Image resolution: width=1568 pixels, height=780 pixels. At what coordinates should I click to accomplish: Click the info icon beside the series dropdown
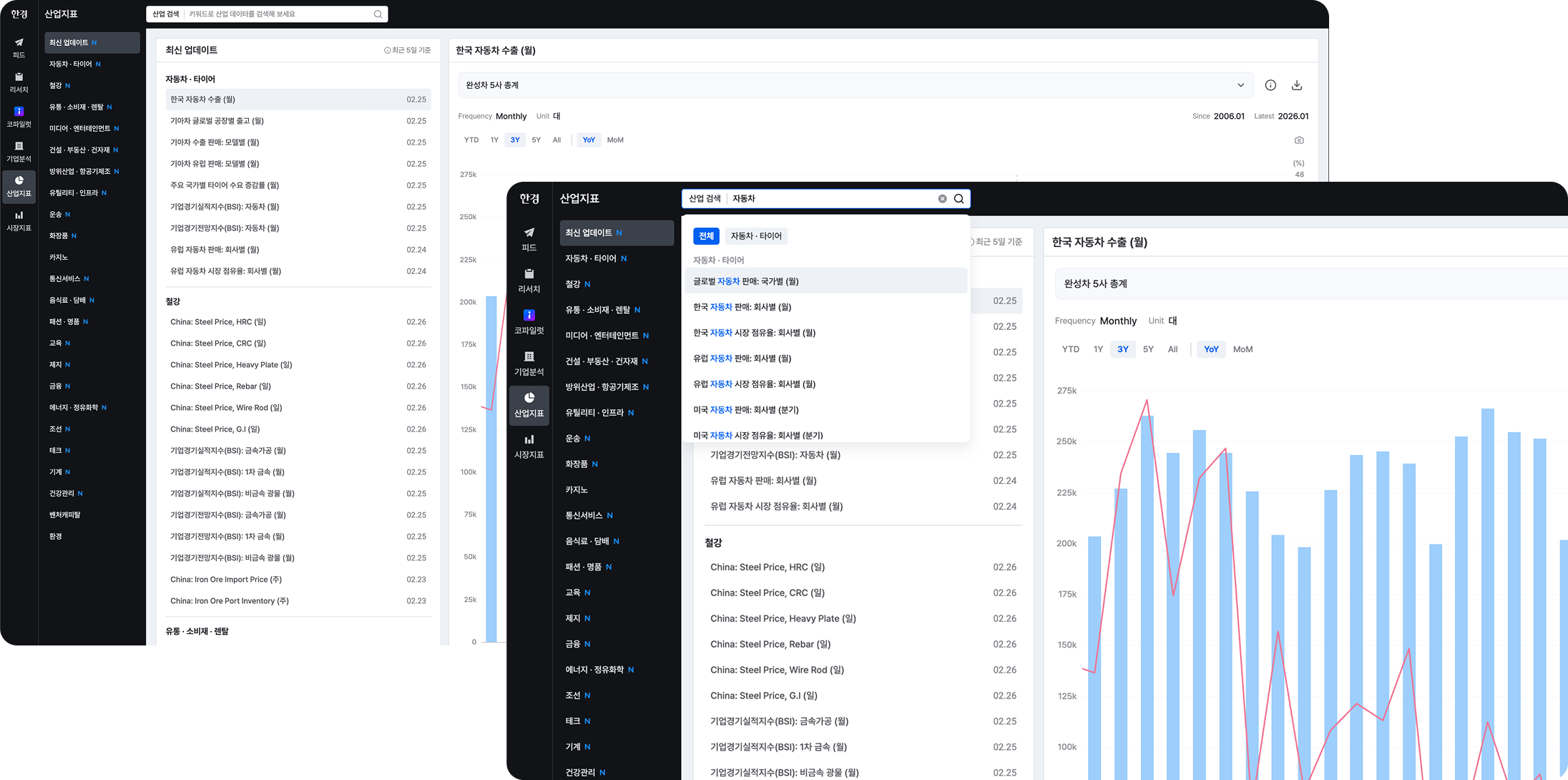tap(1270, 85)
